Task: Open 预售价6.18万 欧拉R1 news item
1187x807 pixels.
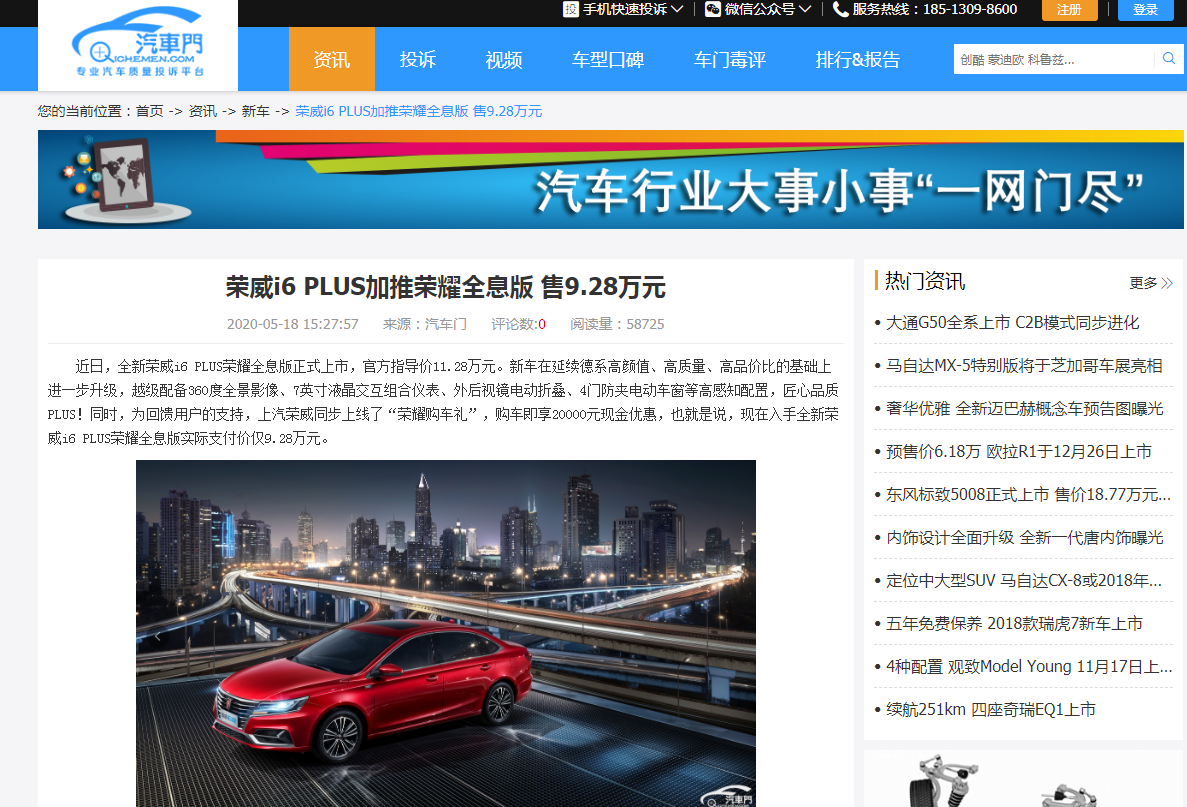Action: coord(1019,452)
